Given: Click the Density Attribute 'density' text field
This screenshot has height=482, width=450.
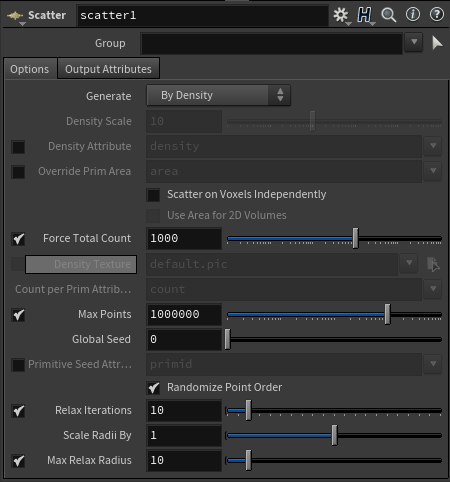Looking at the screenshot, I should pos(284,147).
